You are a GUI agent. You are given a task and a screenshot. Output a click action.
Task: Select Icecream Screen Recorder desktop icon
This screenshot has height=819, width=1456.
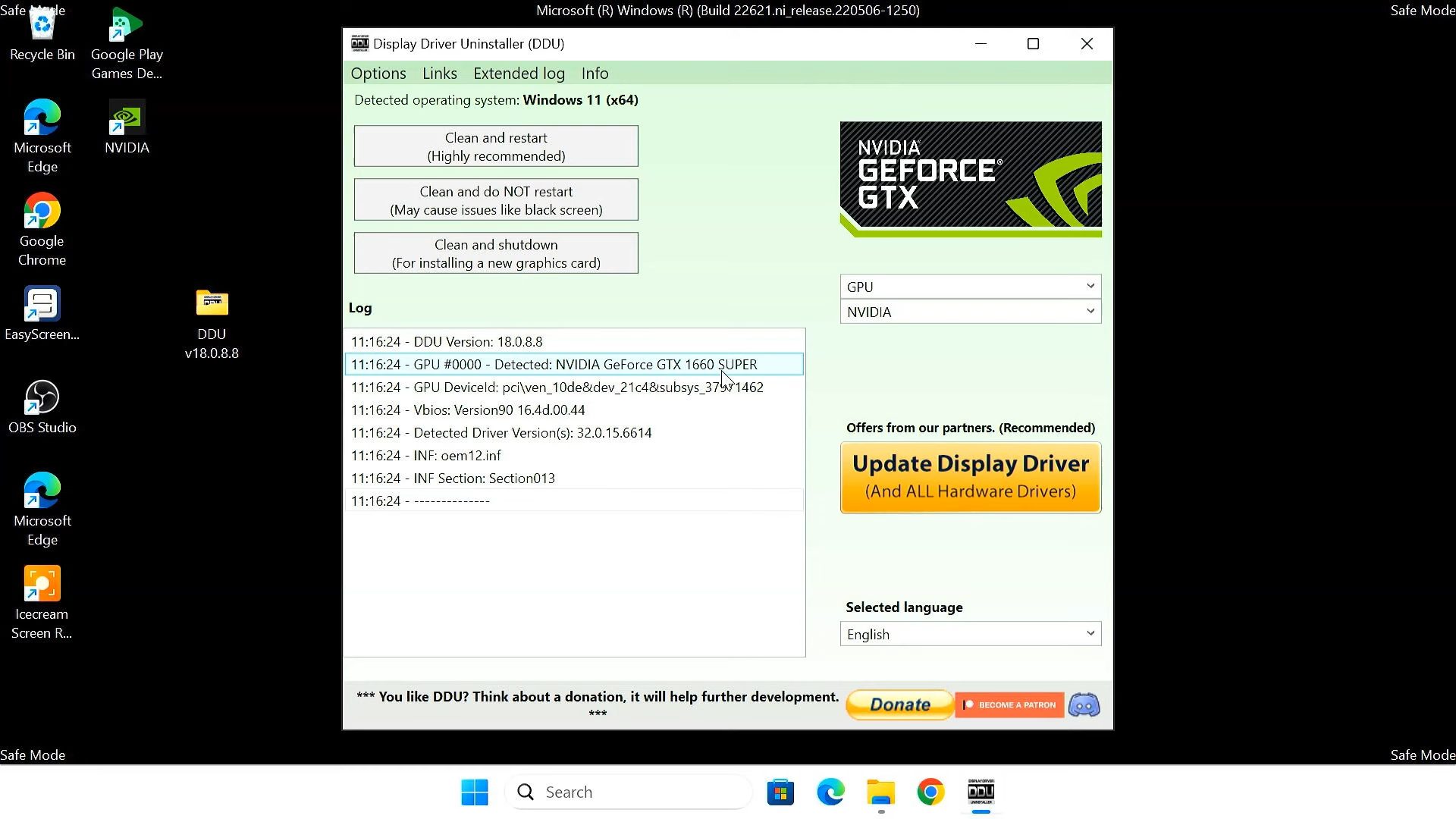tap(42, 603)
